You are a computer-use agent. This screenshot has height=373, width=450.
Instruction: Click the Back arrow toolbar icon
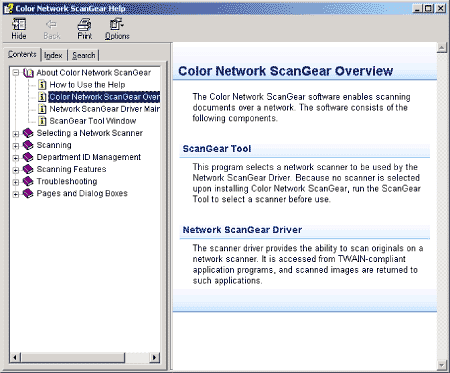click(51, 24)
